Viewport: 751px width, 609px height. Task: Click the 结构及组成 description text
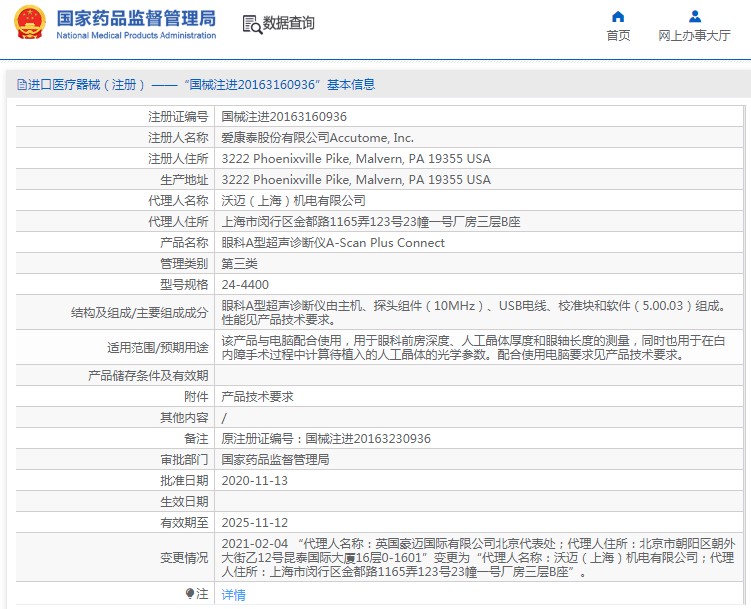click(x=475, y=313)
